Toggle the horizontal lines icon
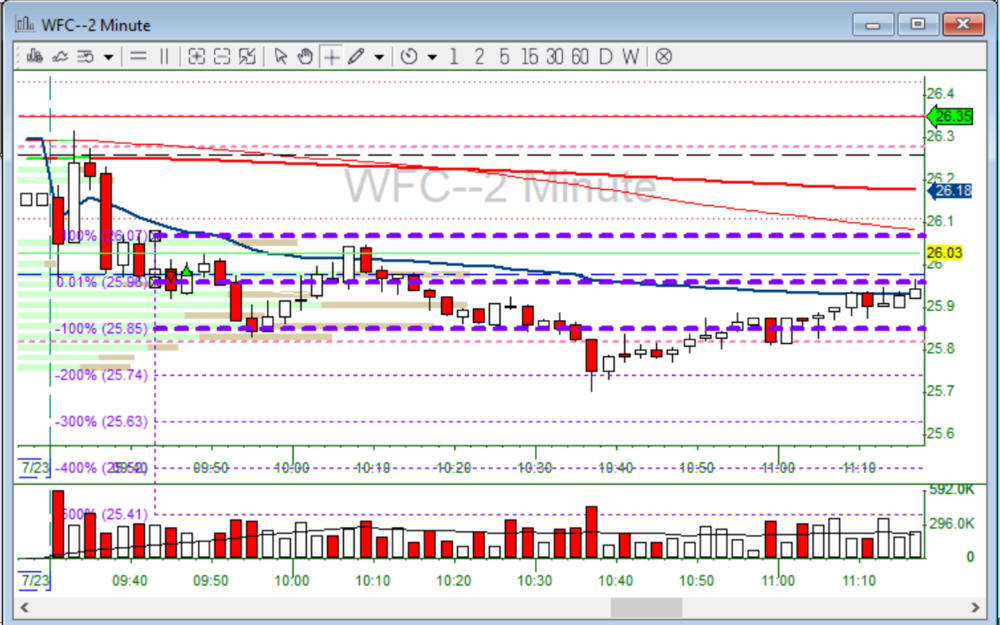This screenshot has width=1000, height=625. click(x=139, y=56)
